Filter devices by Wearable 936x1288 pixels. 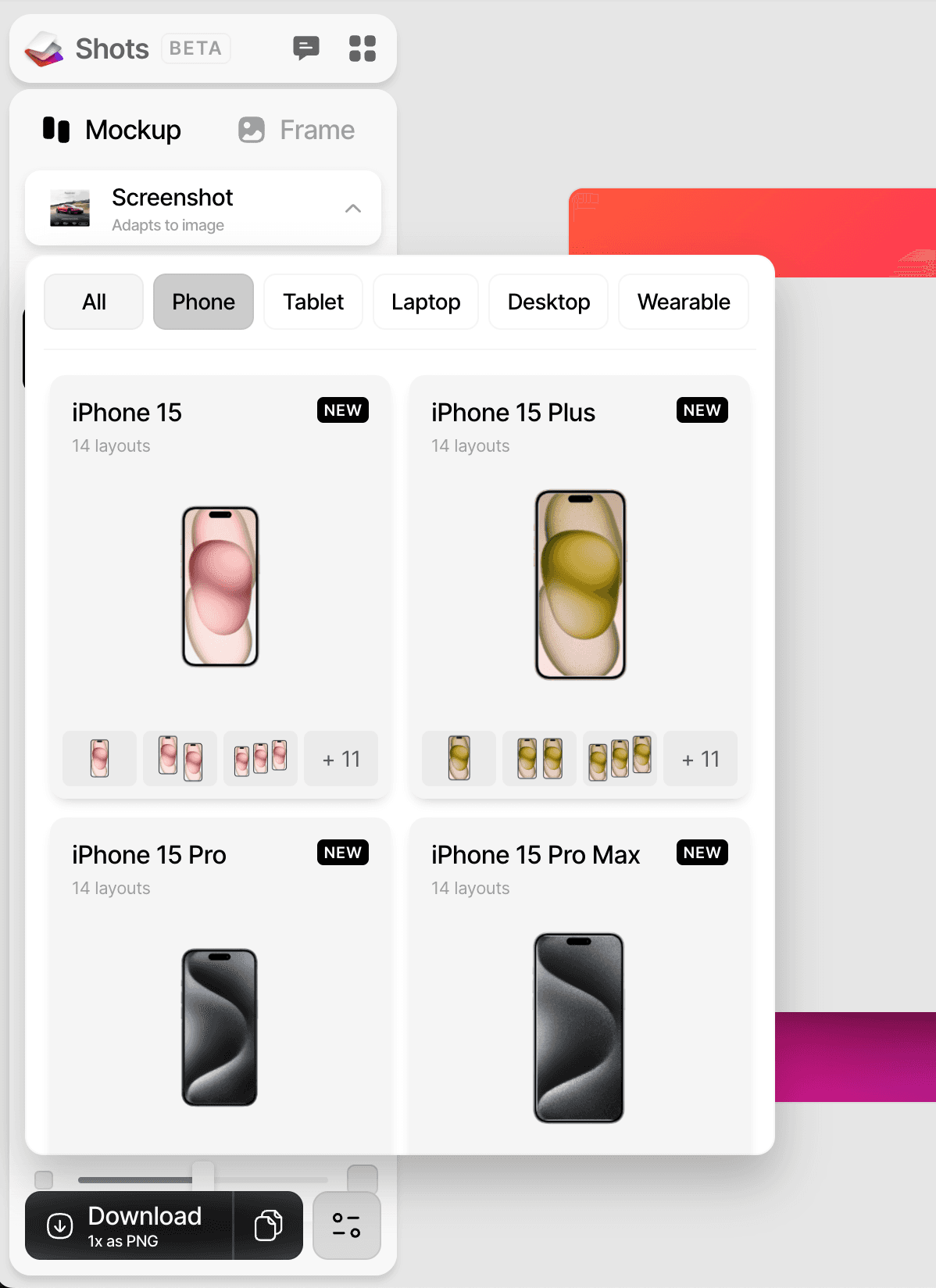[x=684, y=302]
